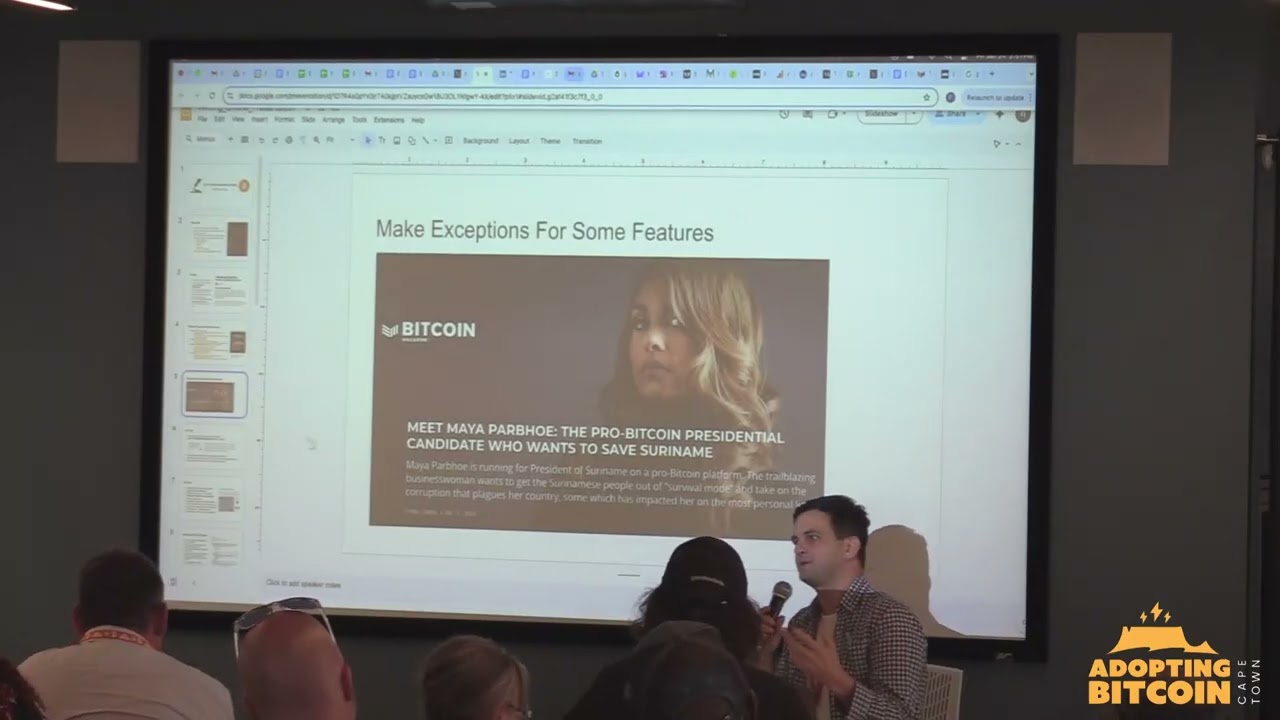Select slide 6 thumbnail in filmstrip
The height and width of the screenshot is (720, 1280).
[x=213, y=447]
